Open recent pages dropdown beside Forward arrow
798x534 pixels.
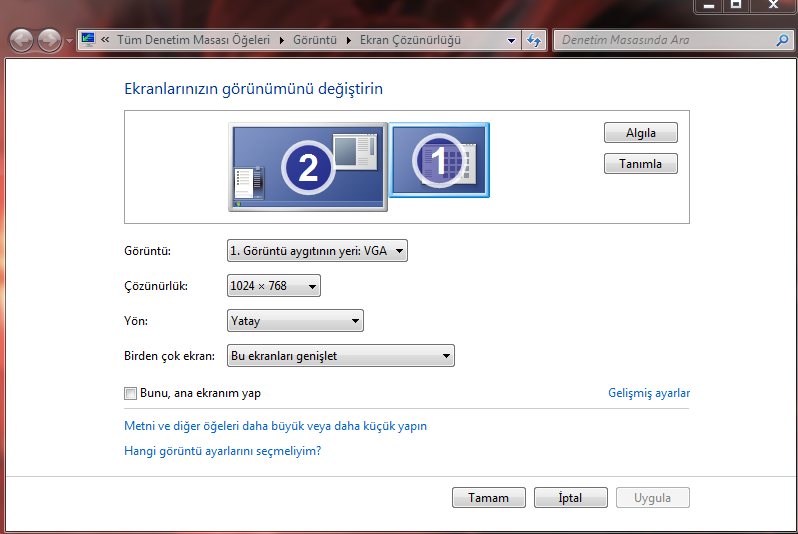point(69,41)
